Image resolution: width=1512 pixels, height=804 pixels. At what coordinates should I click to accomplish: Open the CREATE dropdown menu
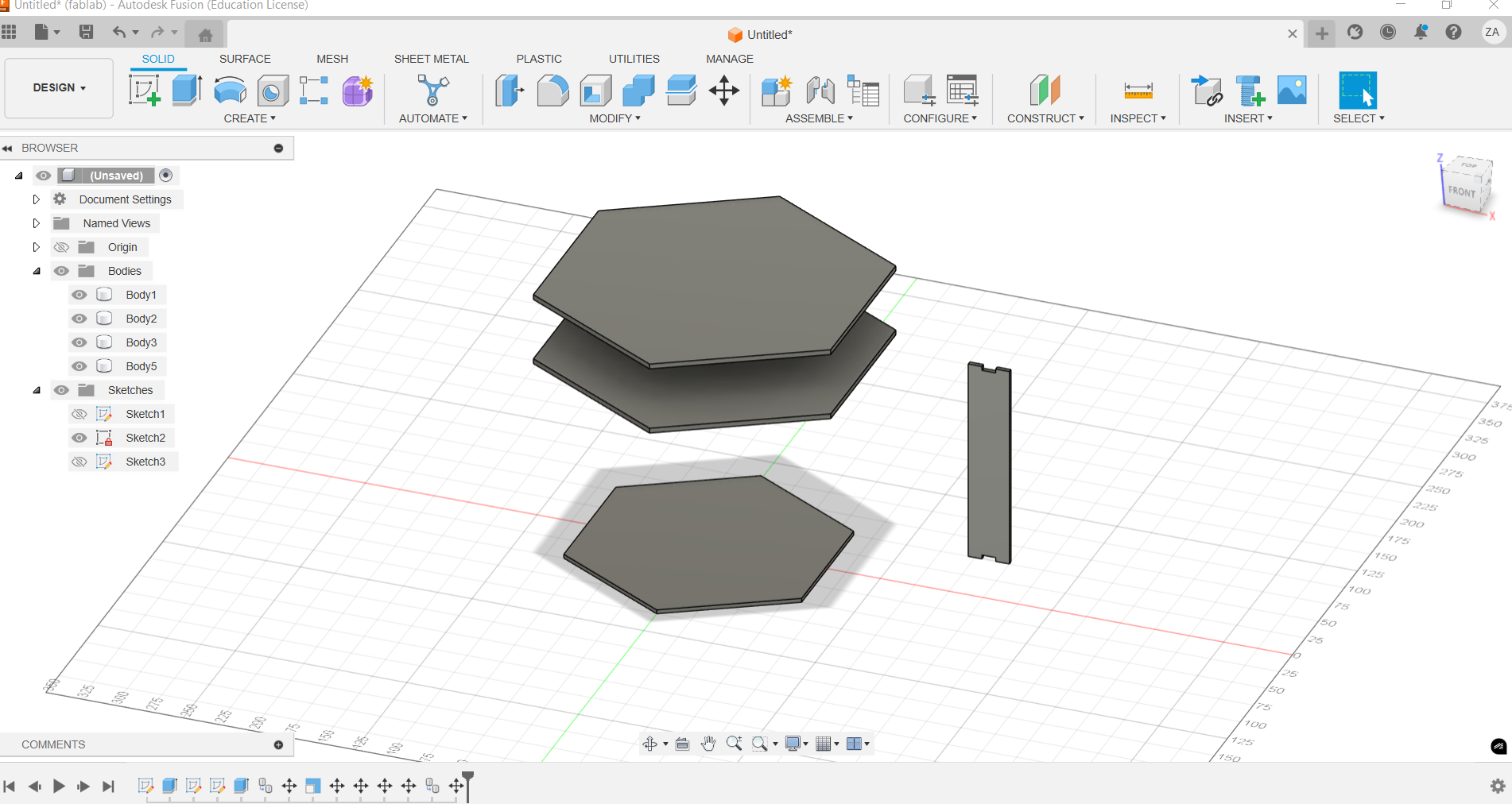(250, 118)
